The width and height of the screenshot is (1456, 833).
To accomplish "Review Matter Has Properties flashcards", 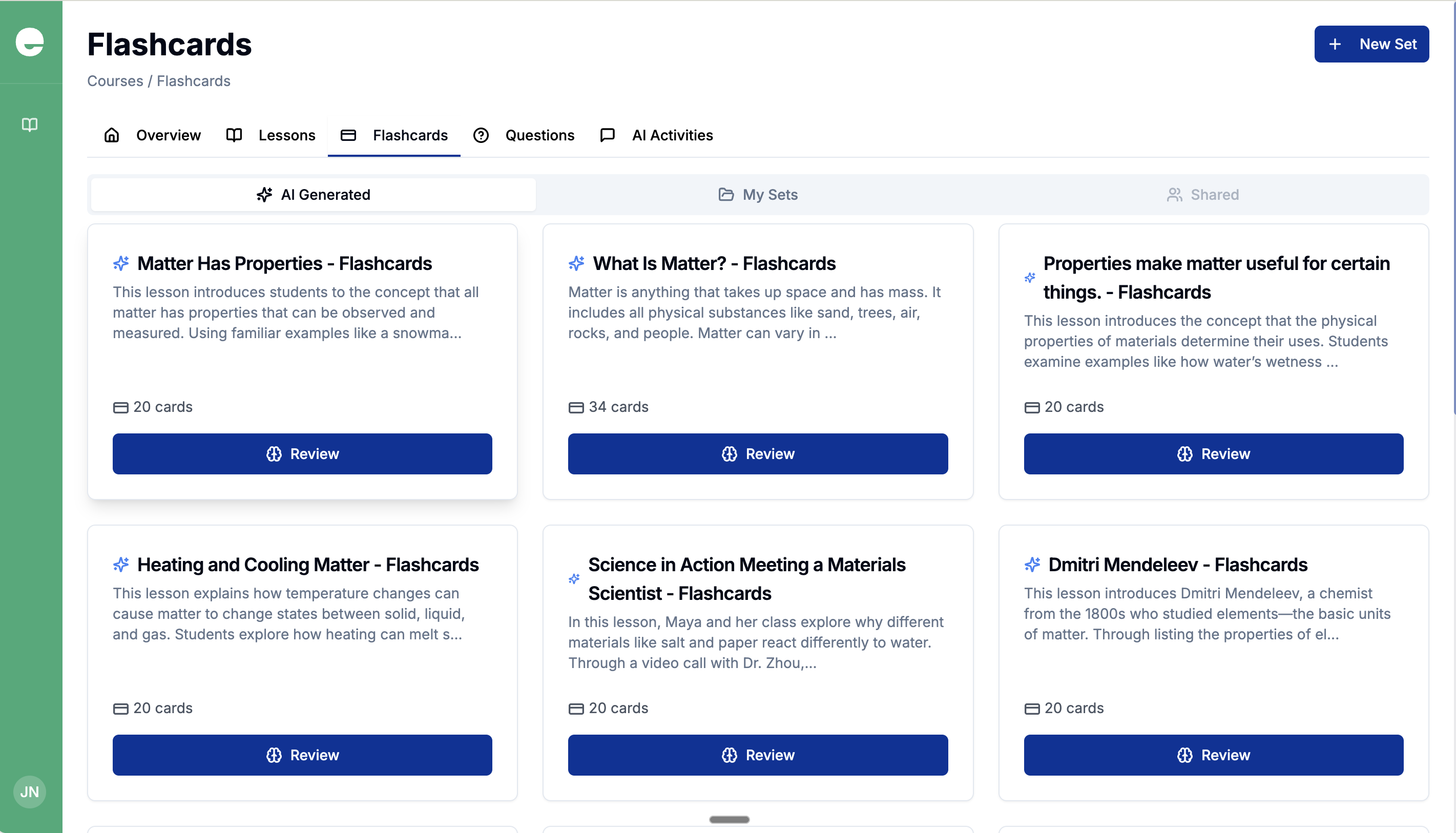I will [x=302, y=454].
